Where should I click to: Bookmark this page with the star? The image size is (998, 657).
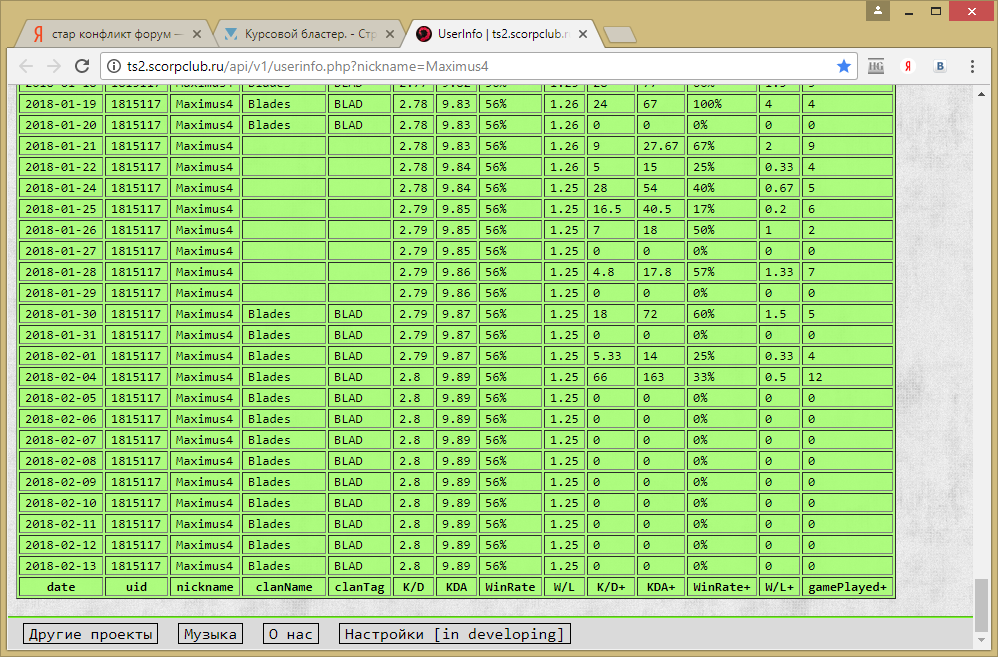(x=844, y=66)
